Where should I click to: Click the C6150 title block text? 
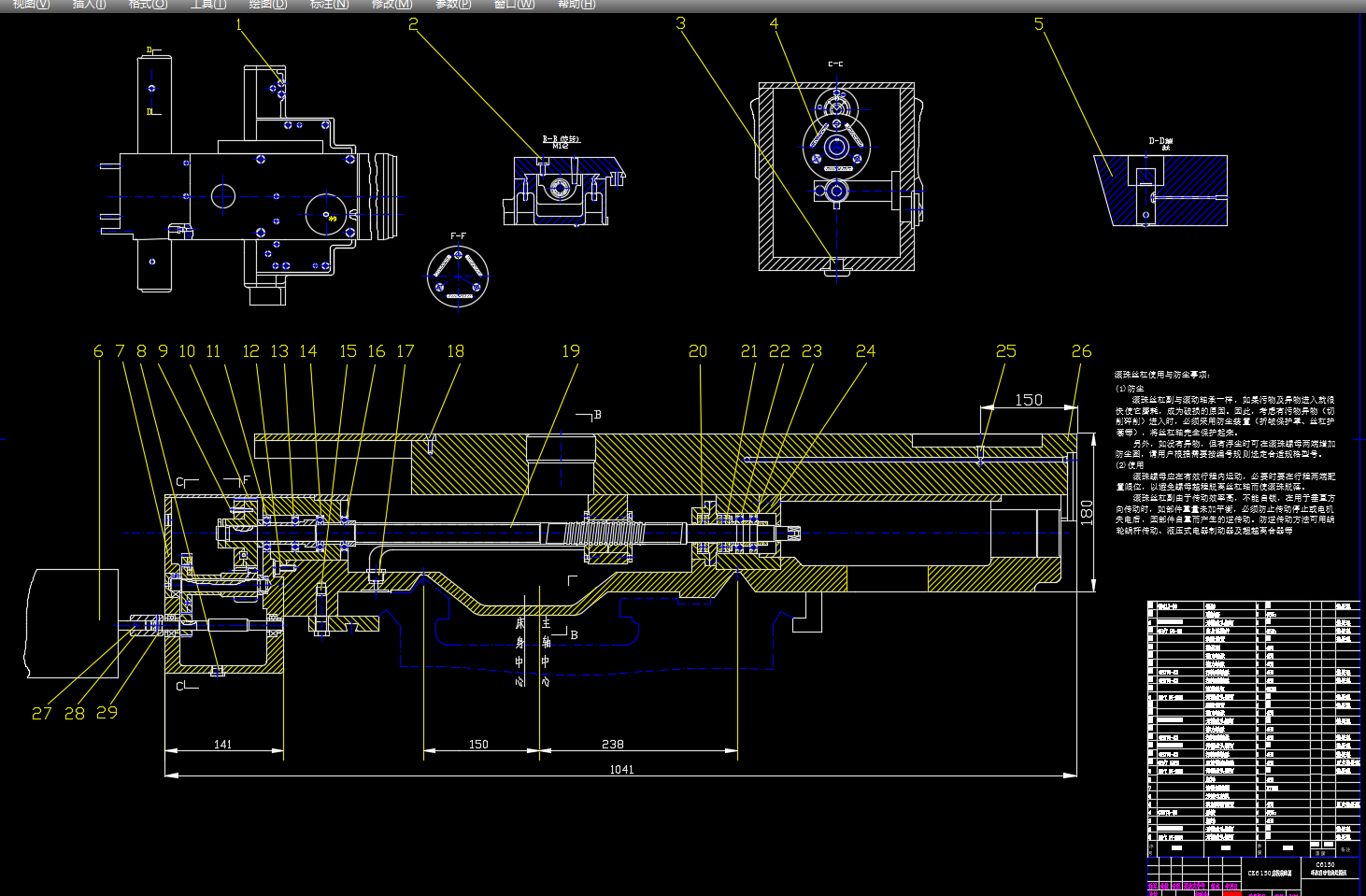pos(1325,865)
